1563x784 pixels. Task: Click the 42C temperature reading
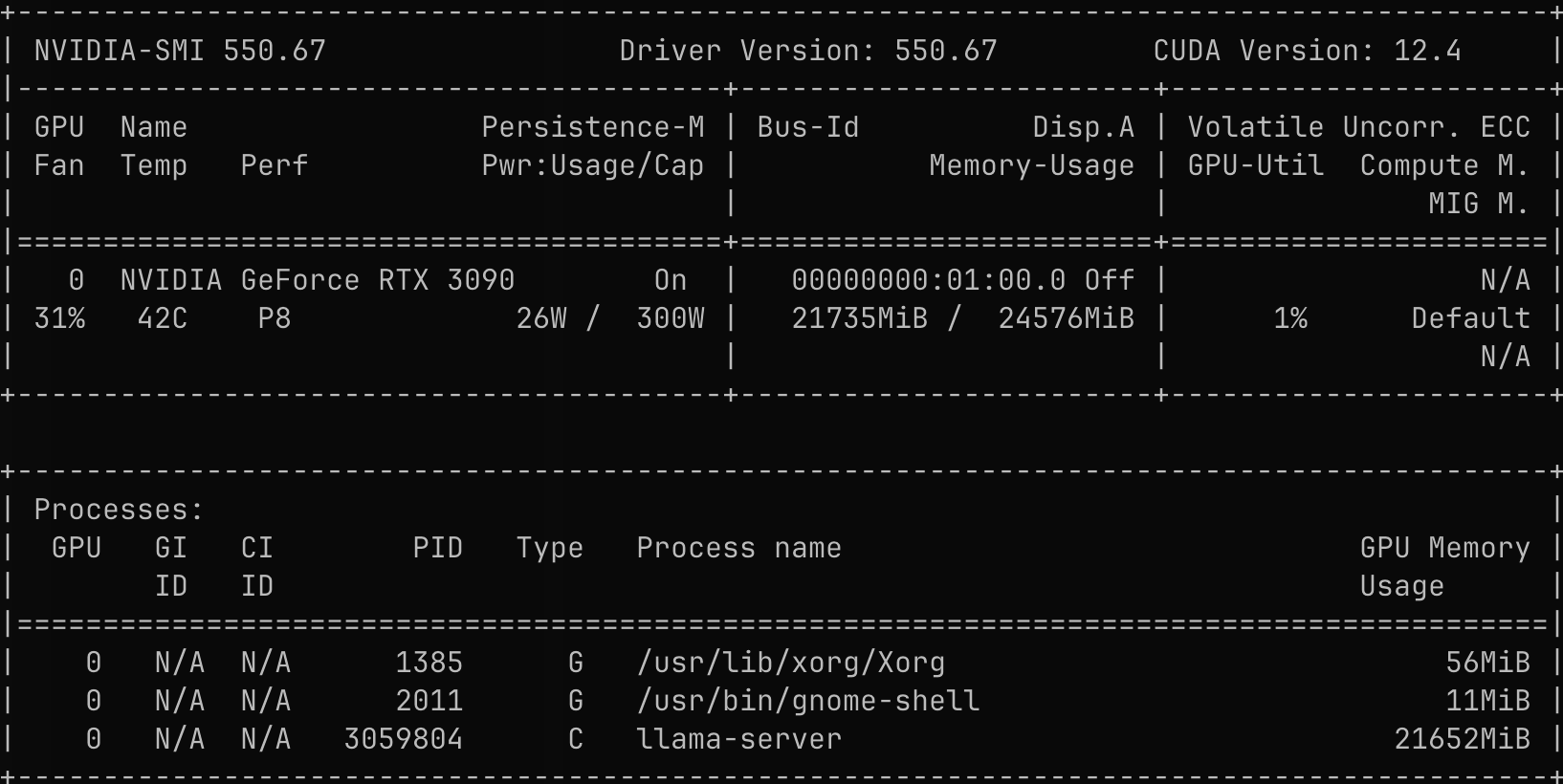(x=162, y=318)
